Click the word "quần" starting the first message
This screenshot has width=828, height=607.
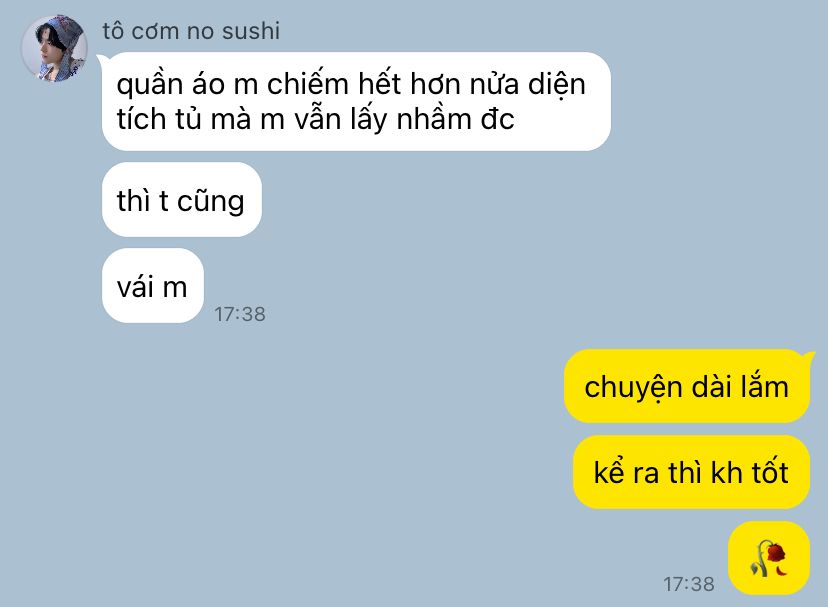[x=149, y=85]
